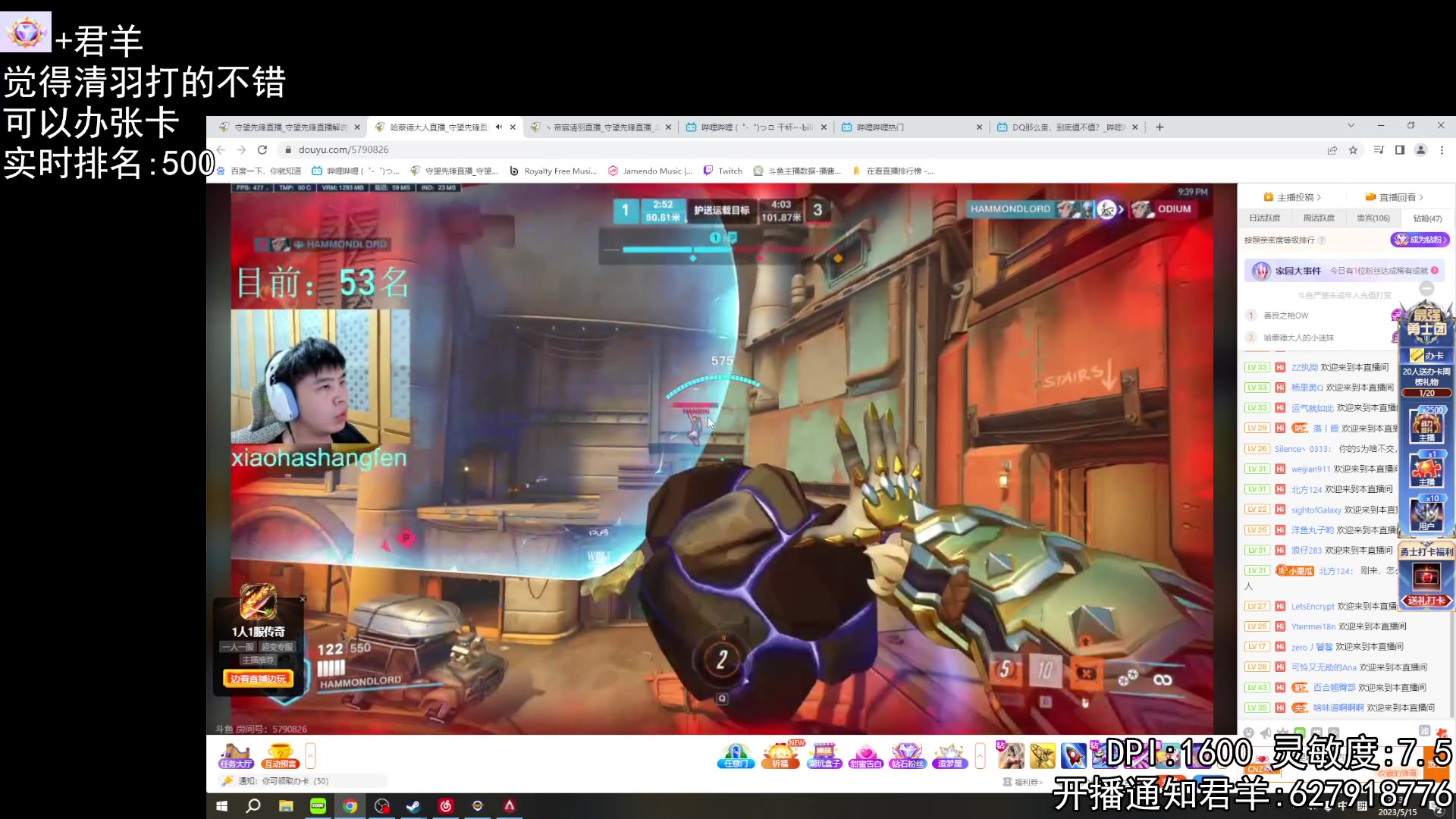This screenshot has height=819, width=1456.
Task: Click username ZZ执拗 in chat
Action: pyautogui.click(x=1304, y=367)
